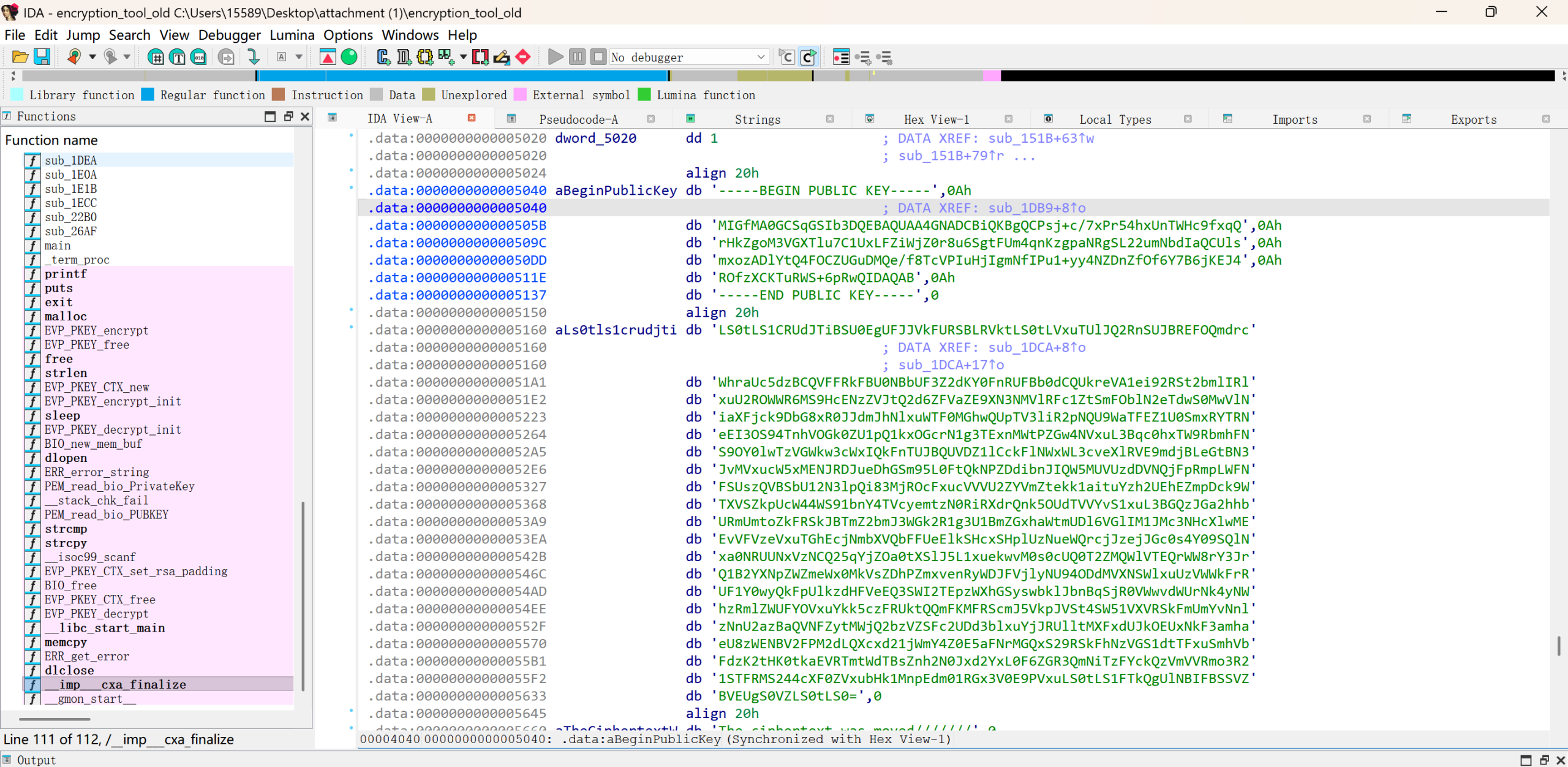The height and width of the screenshot is (767, 1568).
Task: Click the red stop-sign breakpoint icon
Action: (x=522, y=57)
